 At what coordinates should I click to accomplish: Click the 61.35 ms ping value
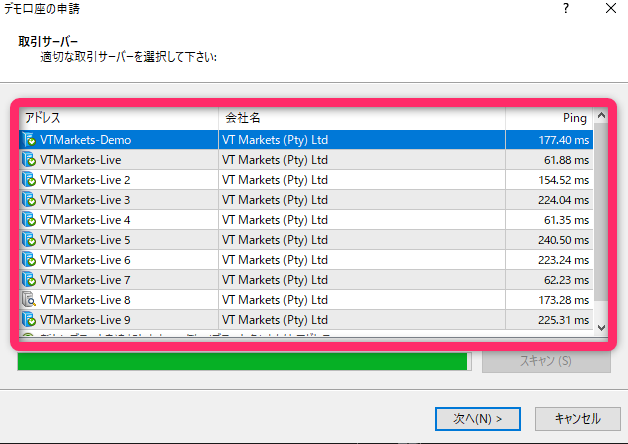coord(566,220)
